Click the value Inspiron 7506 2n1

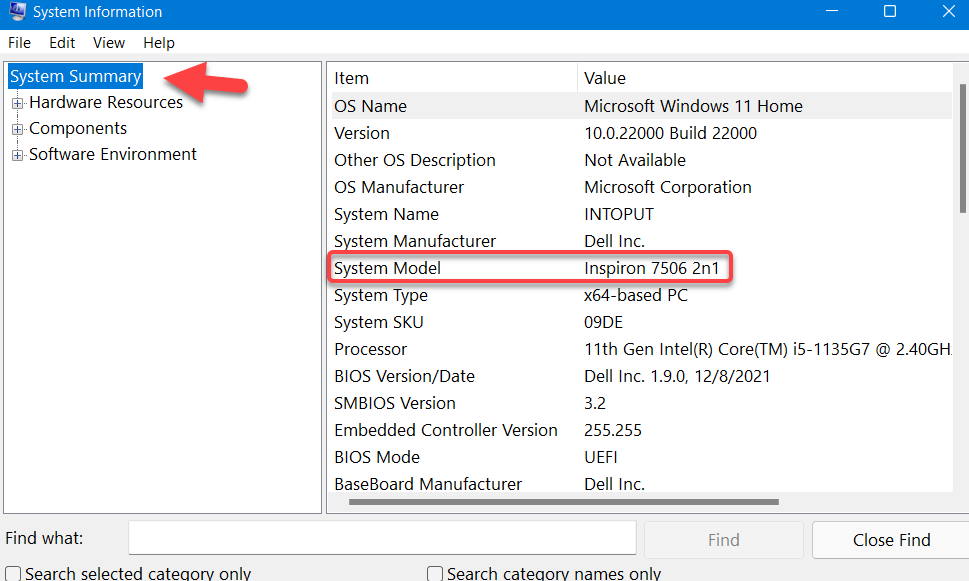652,268
